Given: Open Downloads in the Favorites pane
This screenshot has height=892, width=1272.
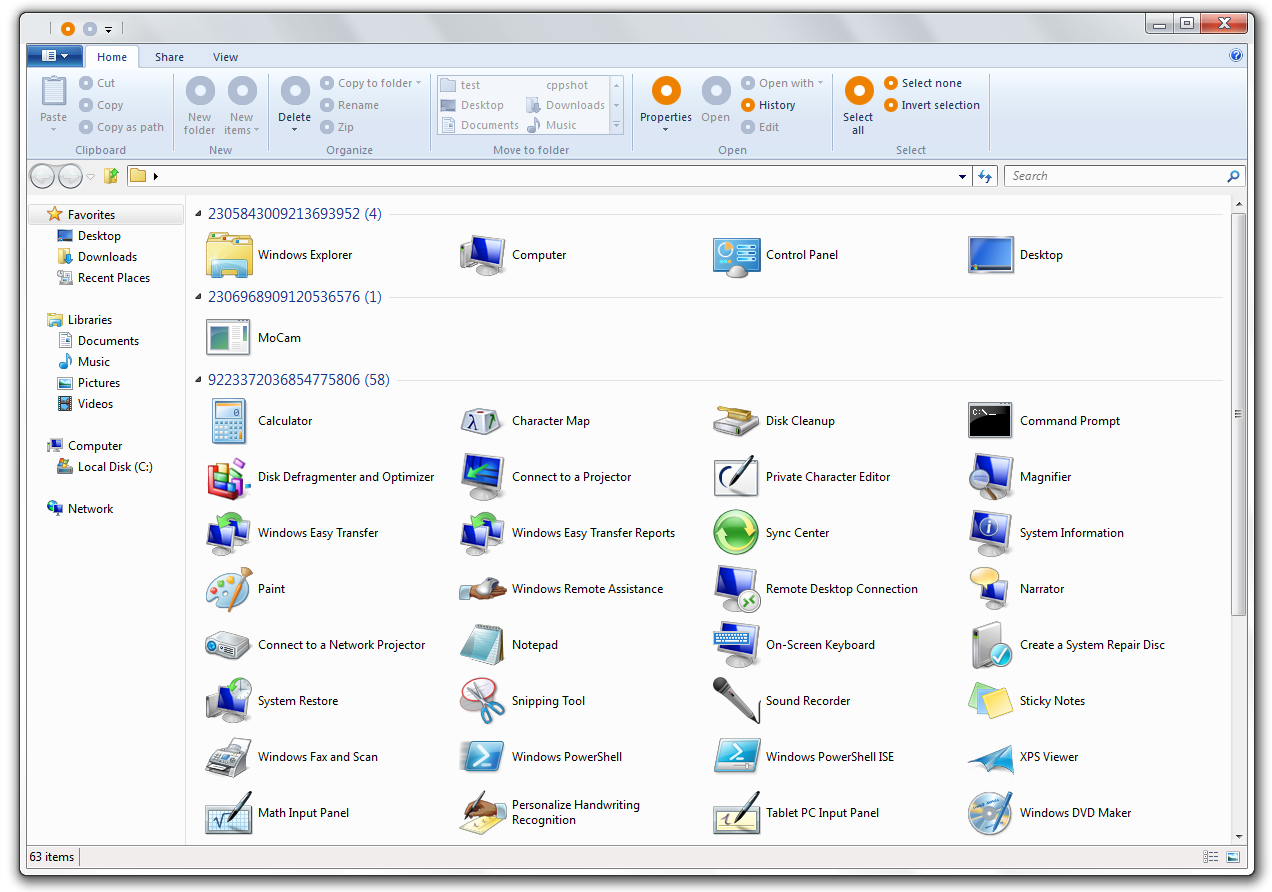Looking at the screenshot, I should [107, 257].
